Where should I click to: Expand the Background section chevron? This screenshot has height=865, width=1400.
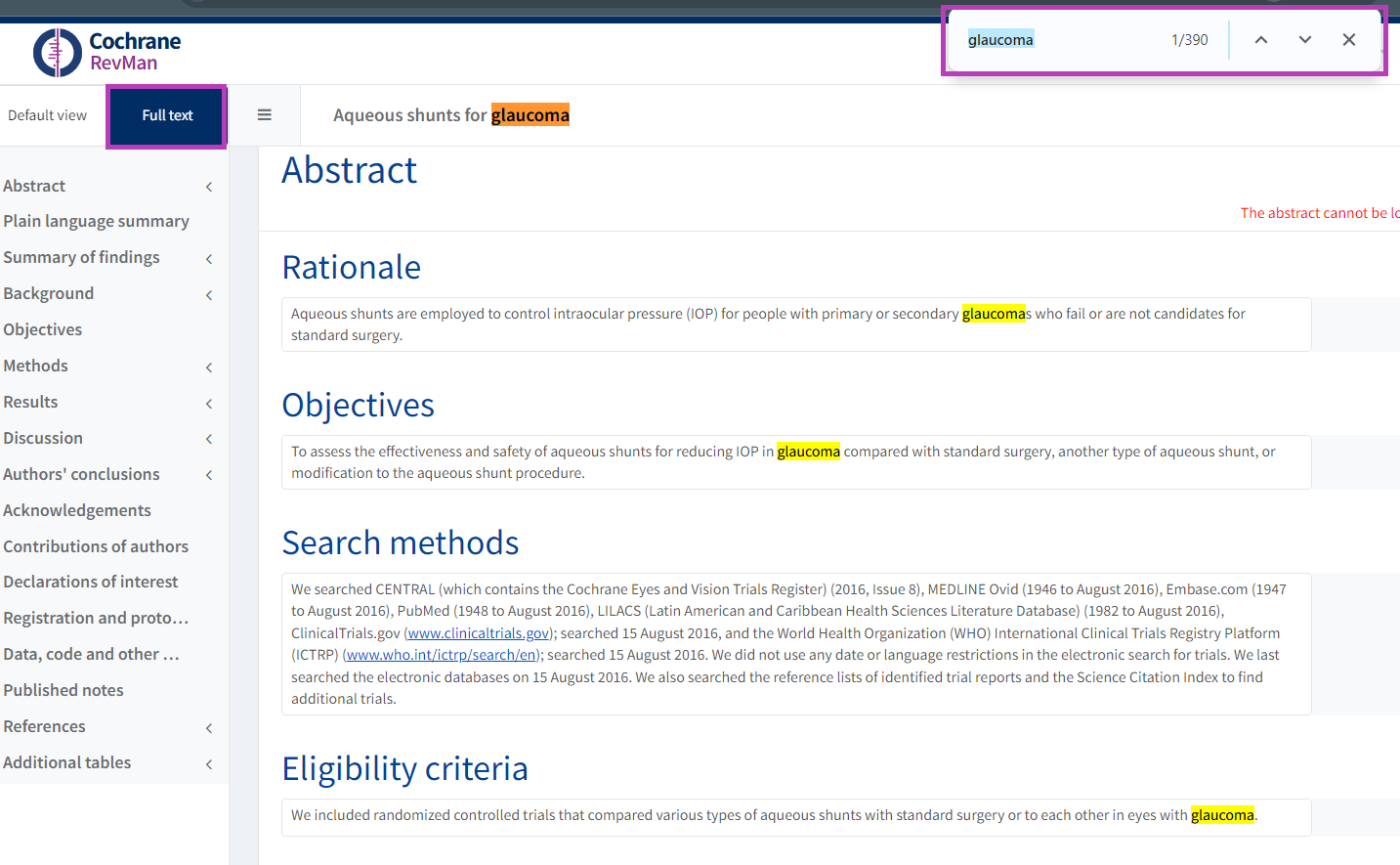[x=209, y=295]
